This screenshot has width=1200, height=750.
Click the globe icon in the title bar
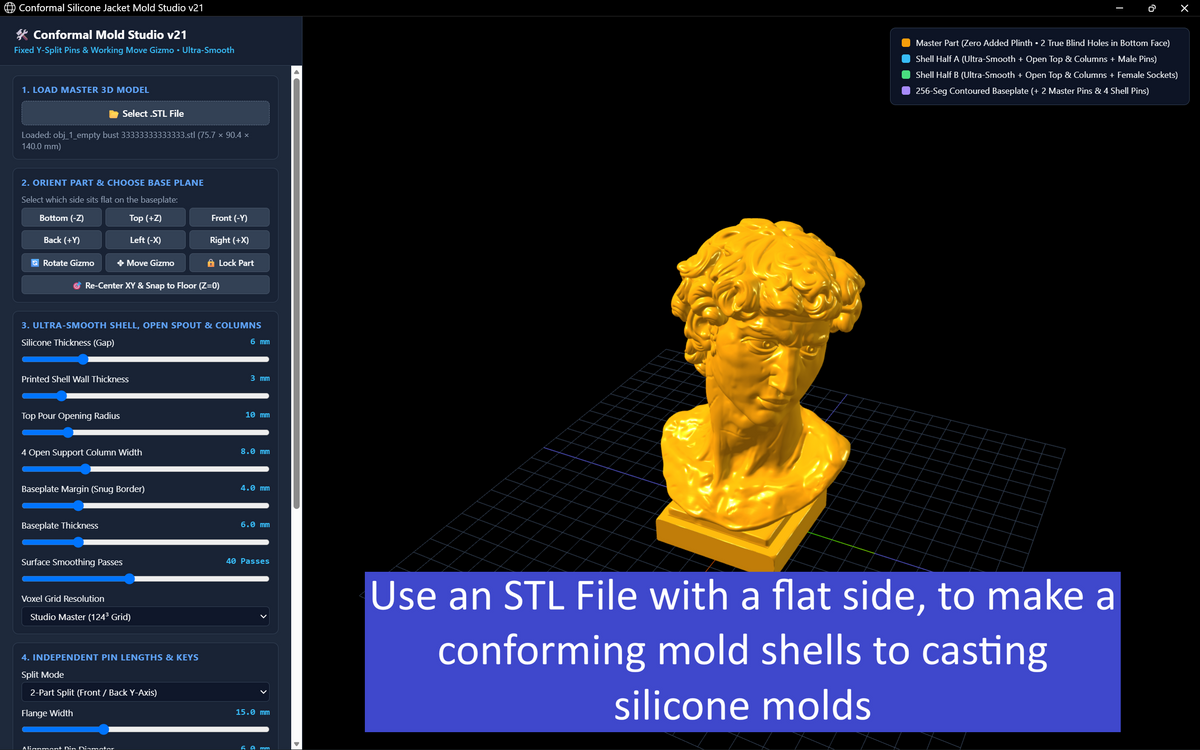pyautogui.click(x=9, y=8)
